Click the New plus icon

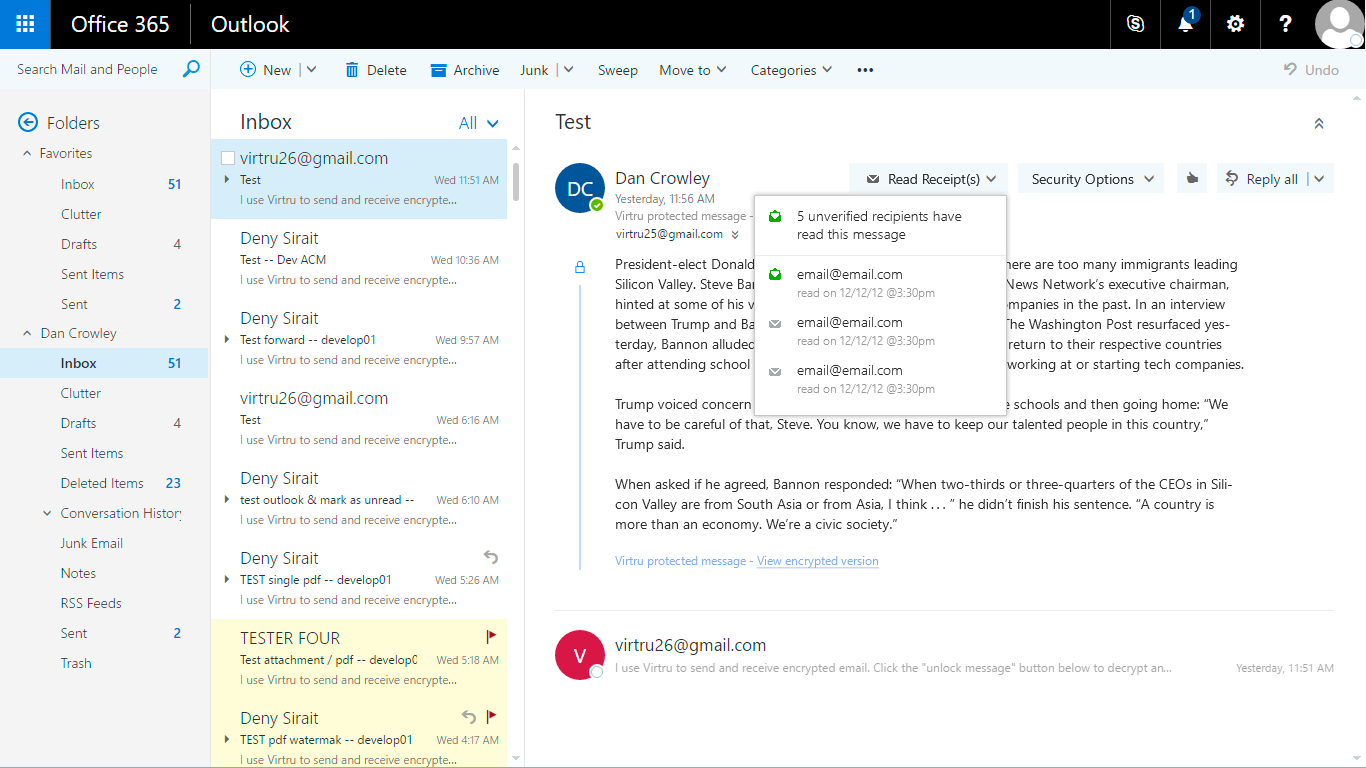coord(248,70)
